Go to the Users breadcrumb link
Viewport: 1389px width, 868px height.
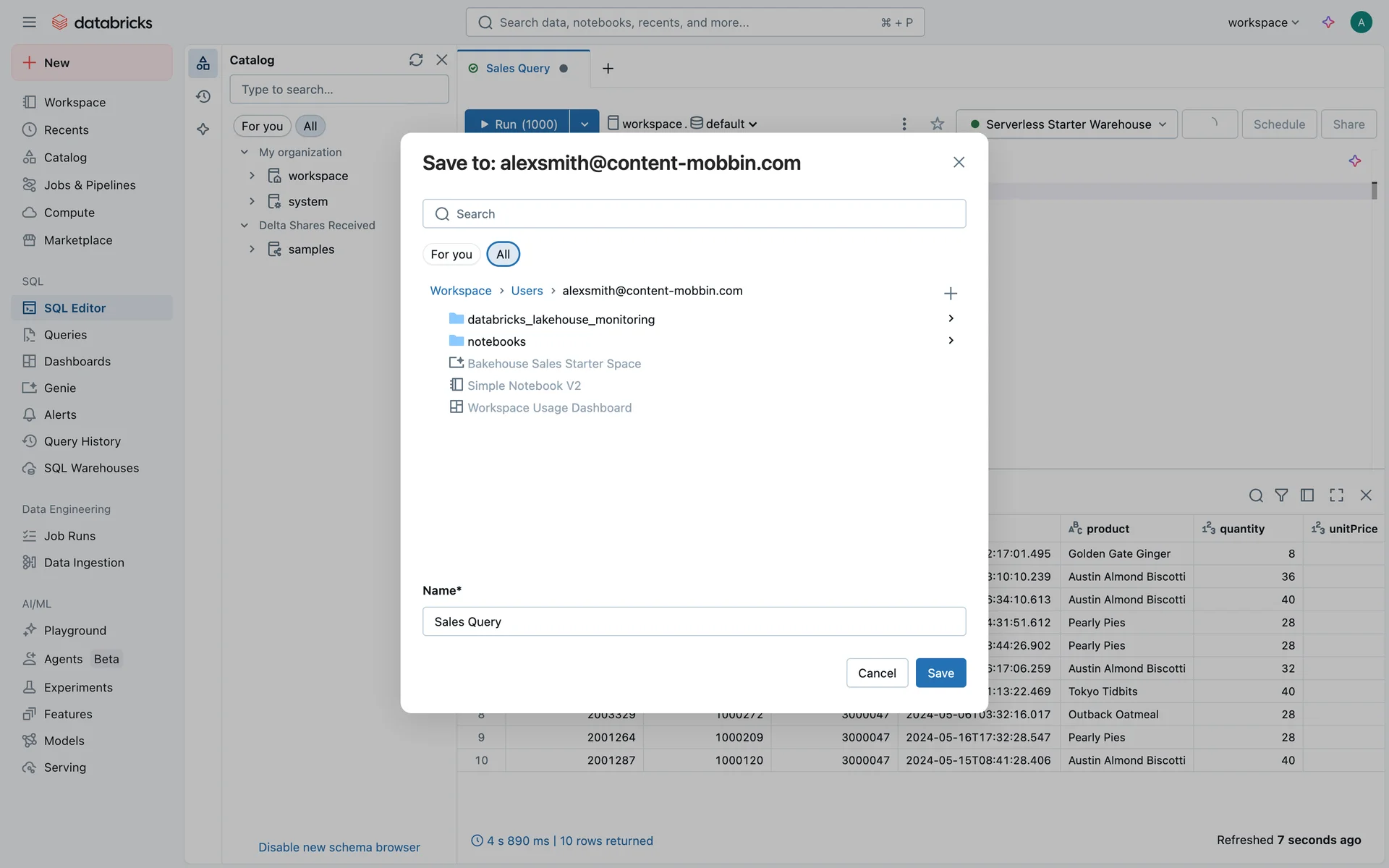pyautogui.click(x=526, y=290)
